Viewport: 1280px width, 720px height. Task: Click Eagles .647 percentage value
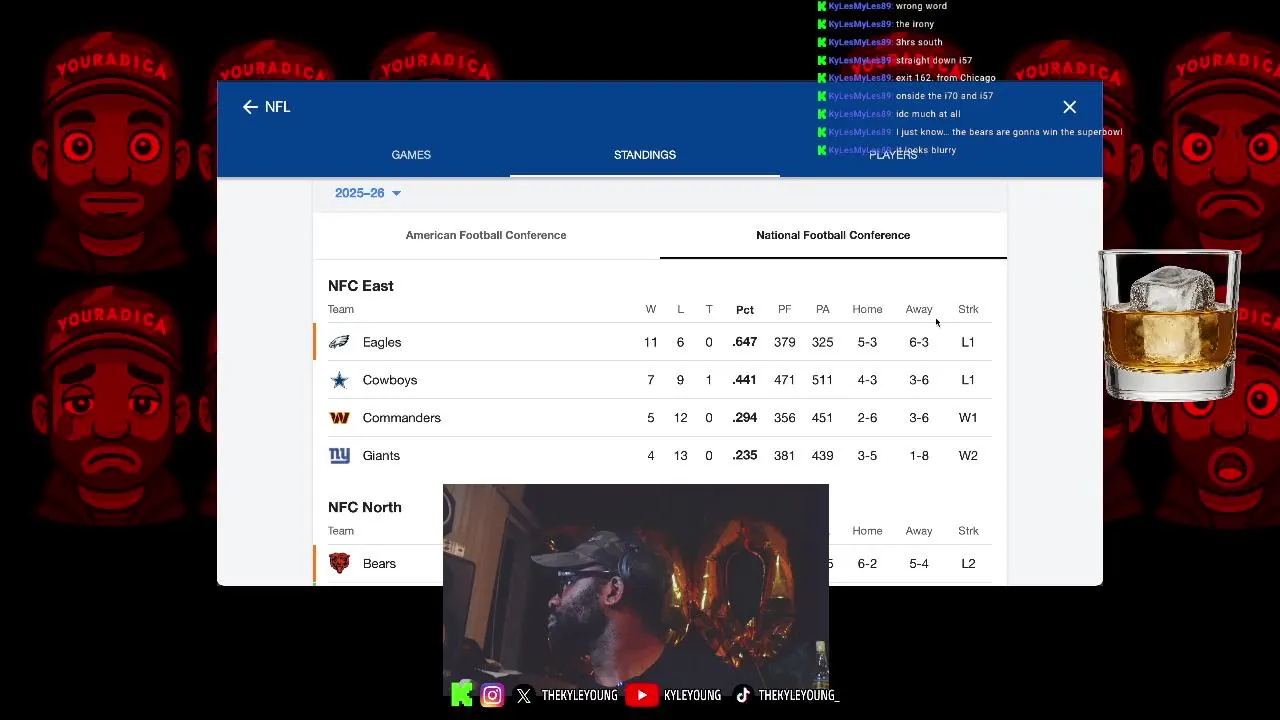click(745, 342)
